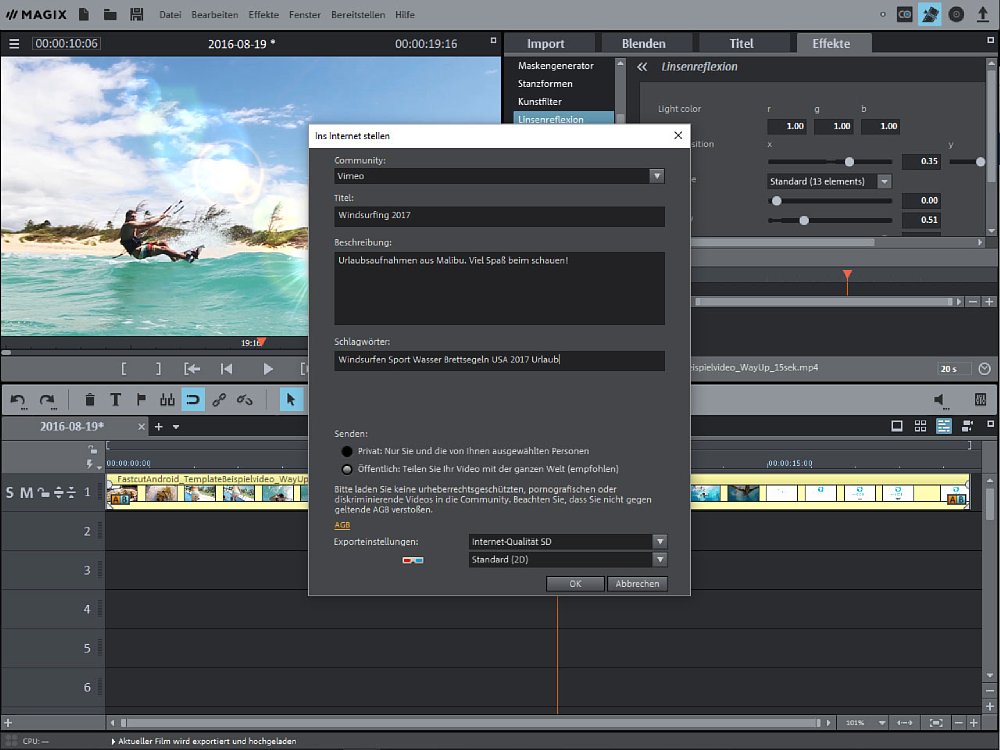Screen dimensions: 1000x750
Task: Open the Effekte menu in menu bar
Action: (x=264, y=15)
